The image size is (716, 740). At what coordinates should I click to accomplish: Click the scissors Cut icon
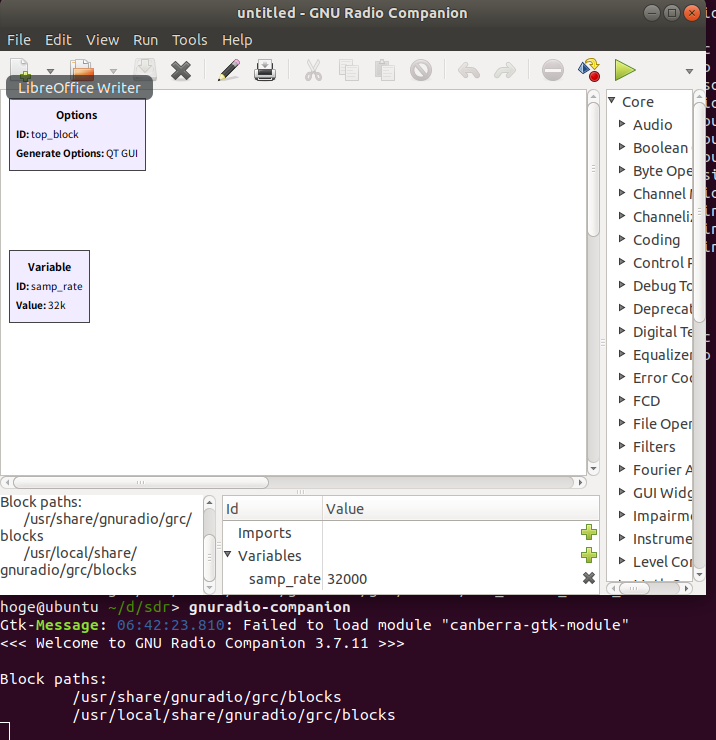coord(313,70)
